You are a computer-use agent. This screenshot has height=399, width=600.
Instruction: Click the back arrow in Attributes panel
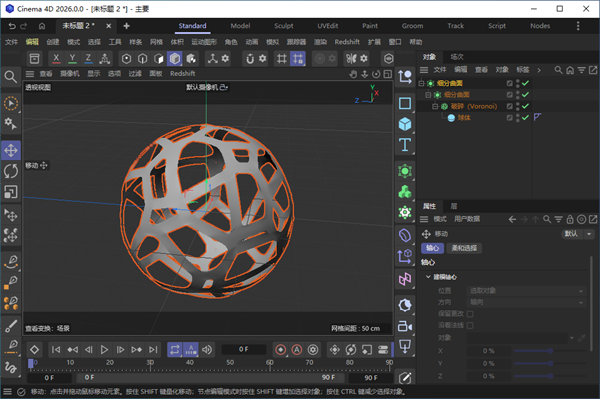click(x=512, y=219)
